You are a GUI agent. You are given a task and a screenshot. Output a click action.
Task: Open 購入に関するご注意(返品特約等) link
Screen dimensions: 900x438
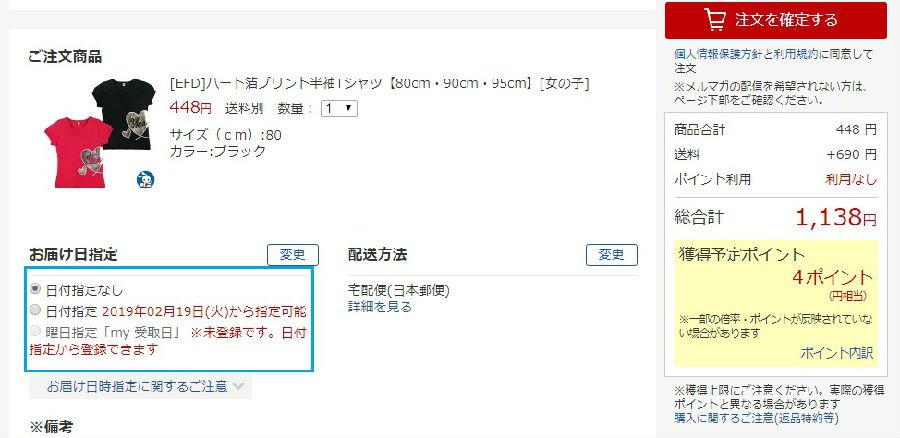click(x=757, y=418)
